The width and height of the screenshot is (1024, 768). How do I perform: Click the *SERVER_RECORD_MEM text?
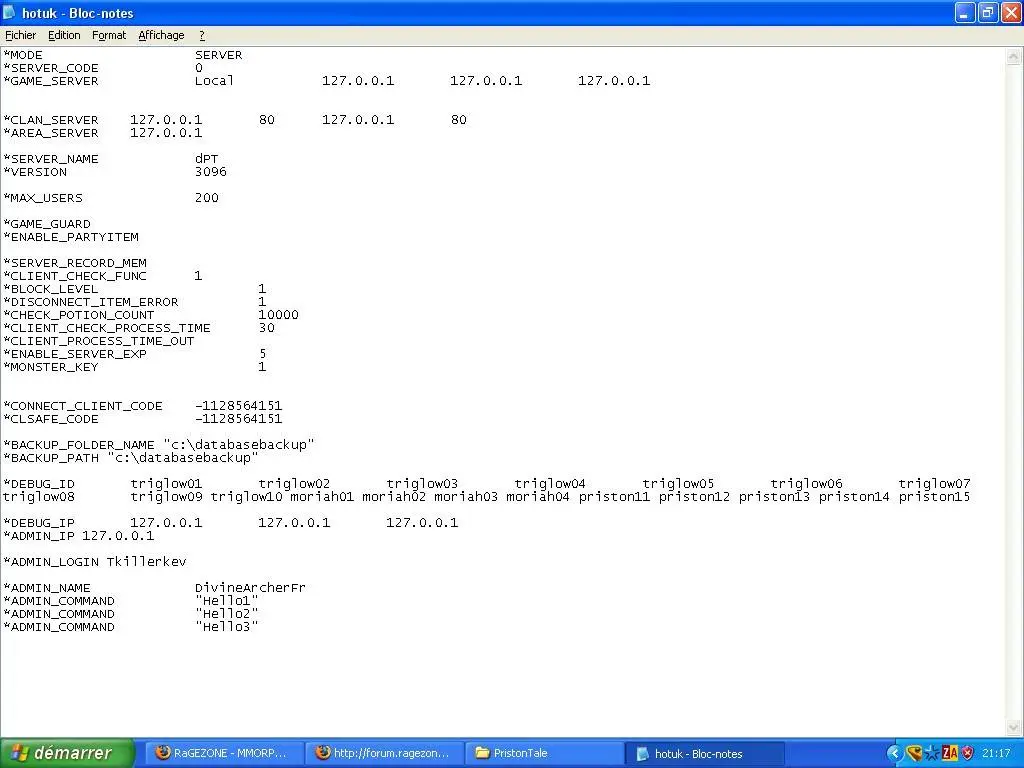75,263
